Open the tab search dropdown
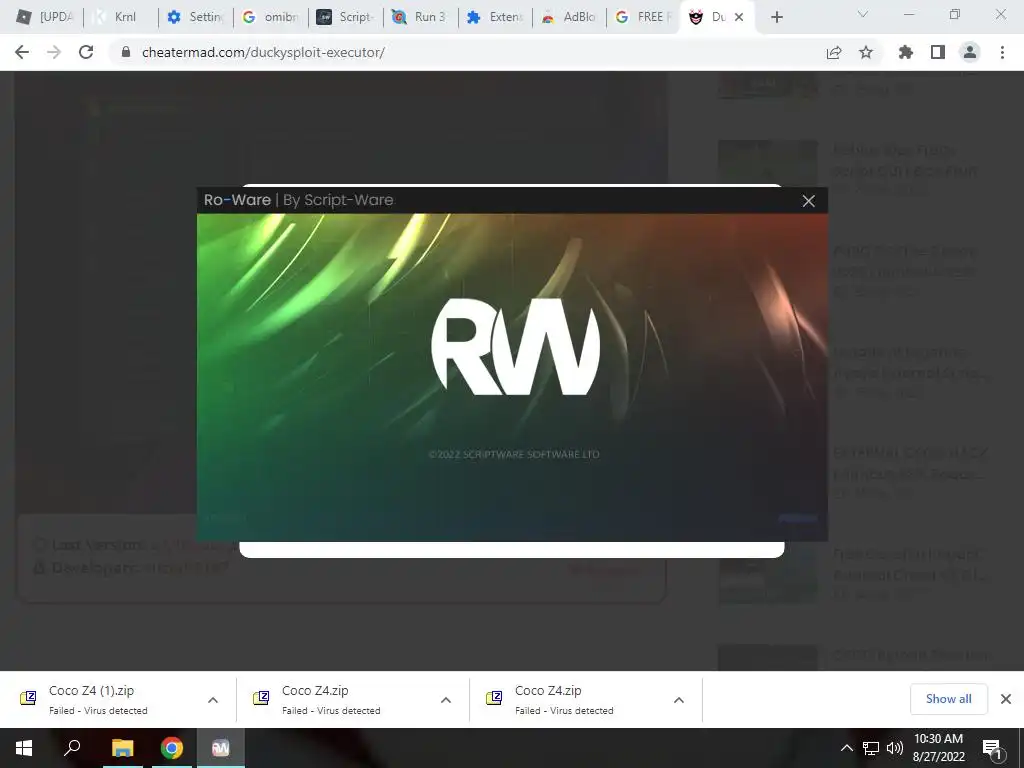This screenshot has height=768, width=1024. [x=863, y=14]
